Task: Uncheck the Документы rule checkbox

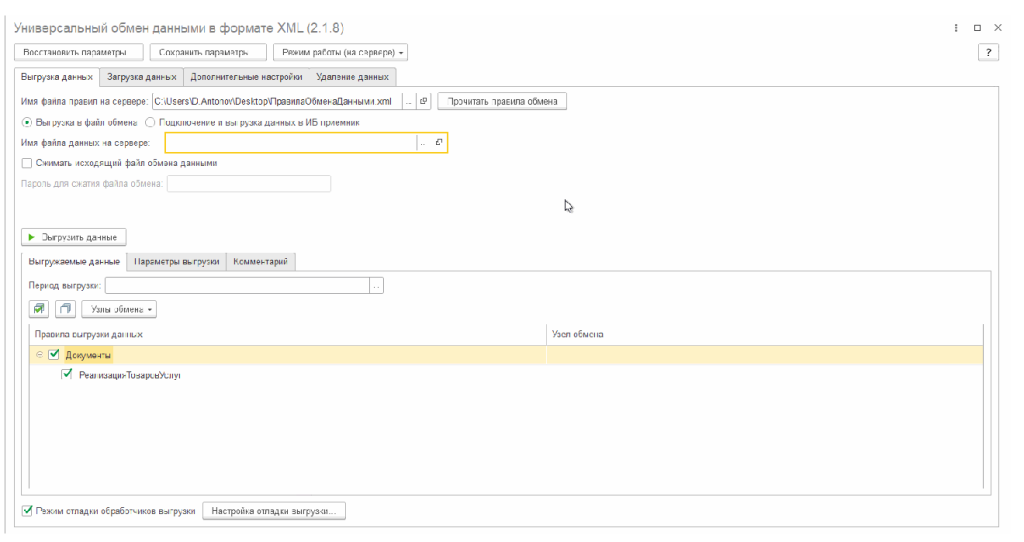Action: (x=54, y=354)
